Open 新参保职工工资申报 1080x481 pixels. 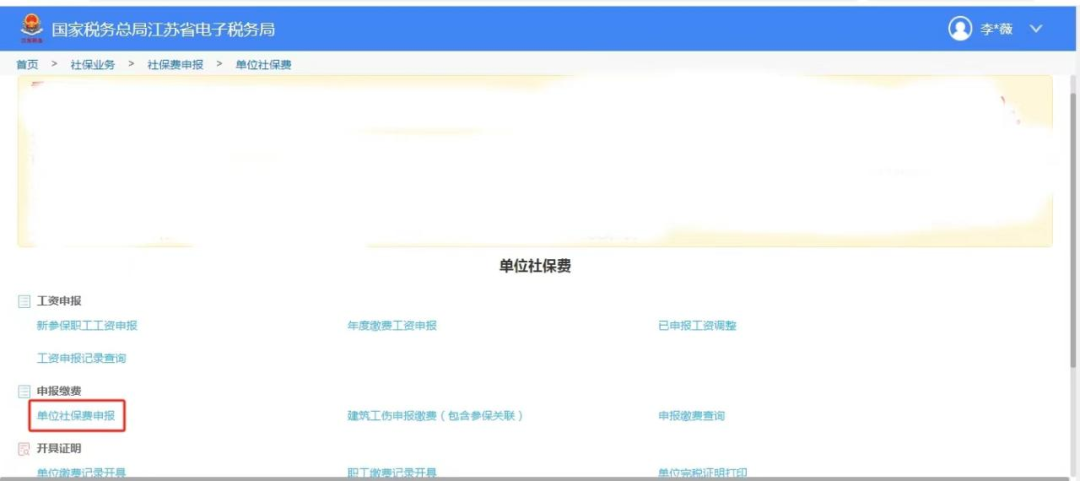[x=87, y=326]
